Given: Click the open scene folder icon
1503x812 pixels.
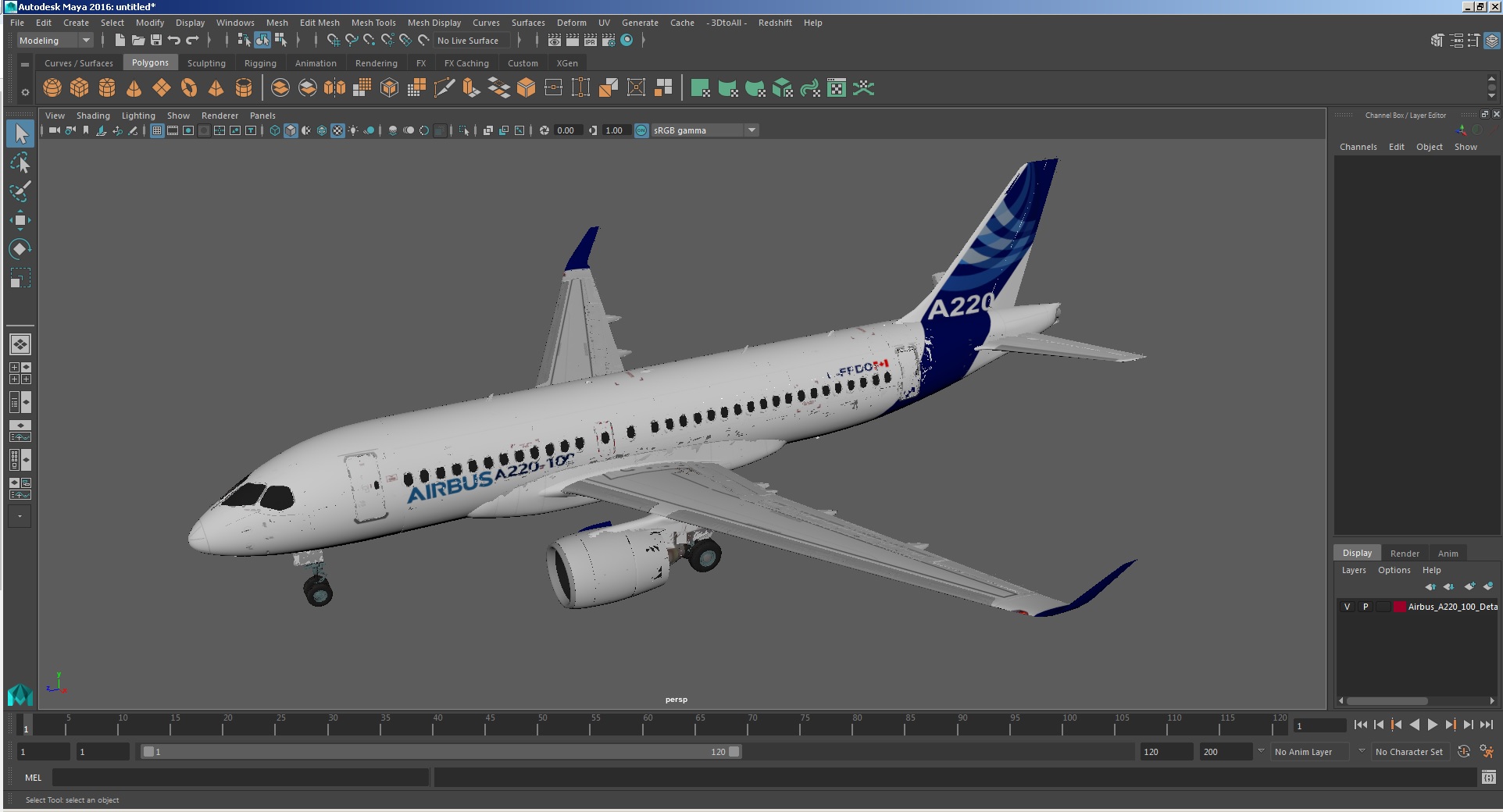Looking at the screenshot, I should pyautogui.click(x=138, y=41).
